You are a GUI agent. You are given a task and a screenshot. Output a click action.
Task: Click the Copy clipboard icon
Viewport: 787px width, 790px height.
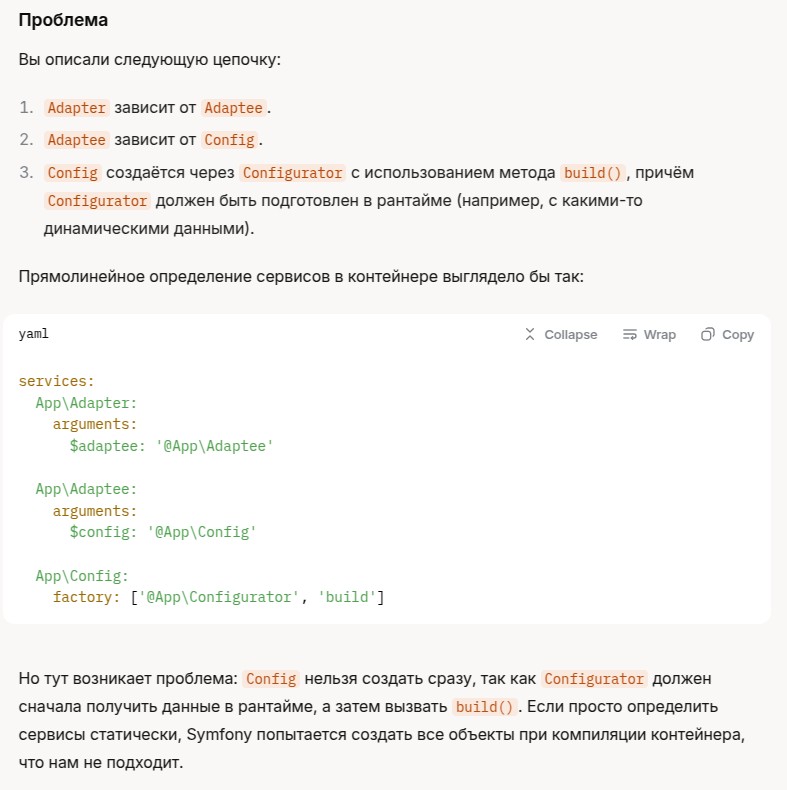(x=708, y=335)
